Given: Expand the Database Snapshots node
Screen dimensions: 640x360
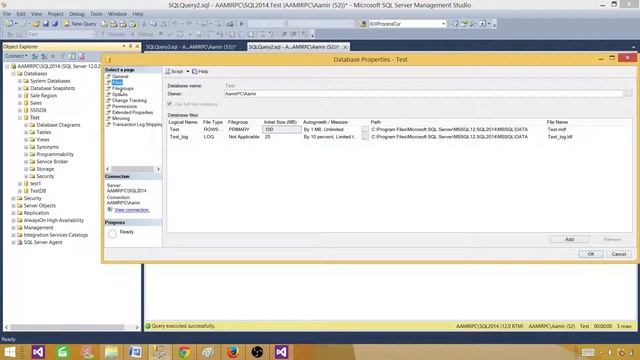Looking at the screenshot, I should click(20, 89).
